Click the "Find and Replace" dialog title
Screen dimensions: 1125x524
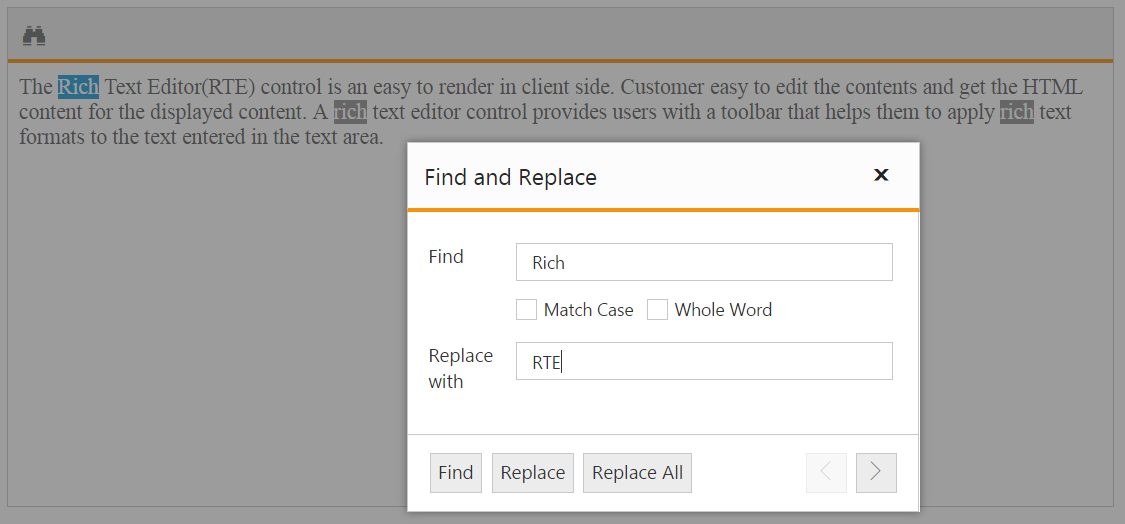pyautogui.click(x=510, y=177)
